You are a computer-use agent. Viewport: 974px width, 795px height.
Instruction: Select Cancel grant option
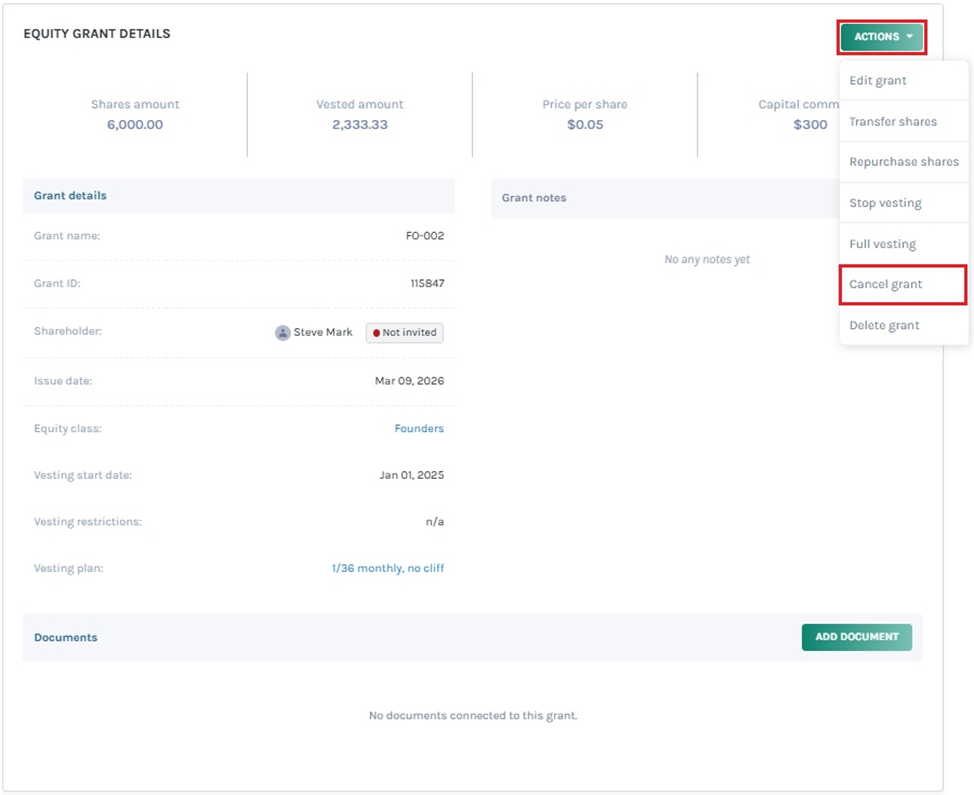pos(885,285)
